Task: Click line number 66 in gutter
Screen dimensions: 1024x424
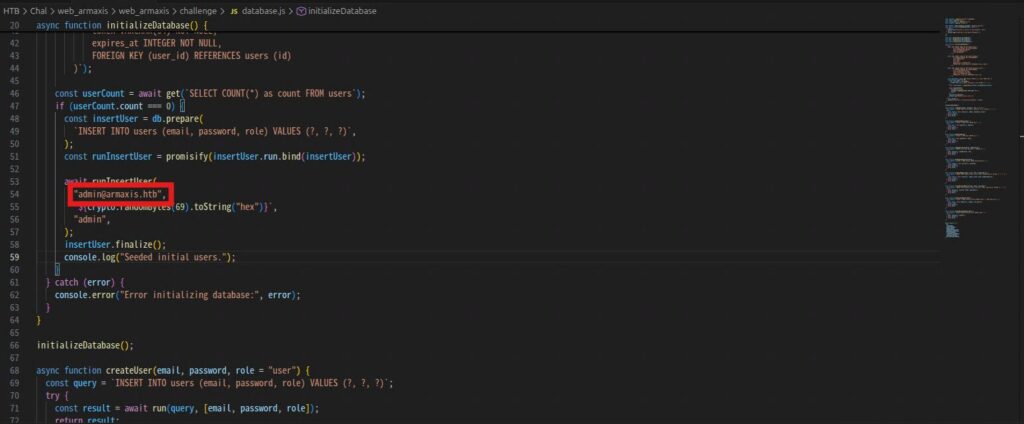Action: pos(14,345)
